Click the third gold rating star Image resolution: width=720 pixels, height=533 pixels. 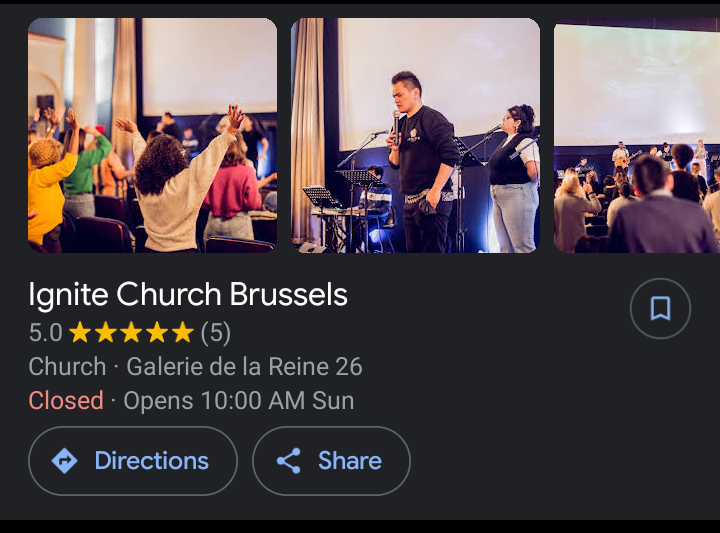(x=131, y=332)
